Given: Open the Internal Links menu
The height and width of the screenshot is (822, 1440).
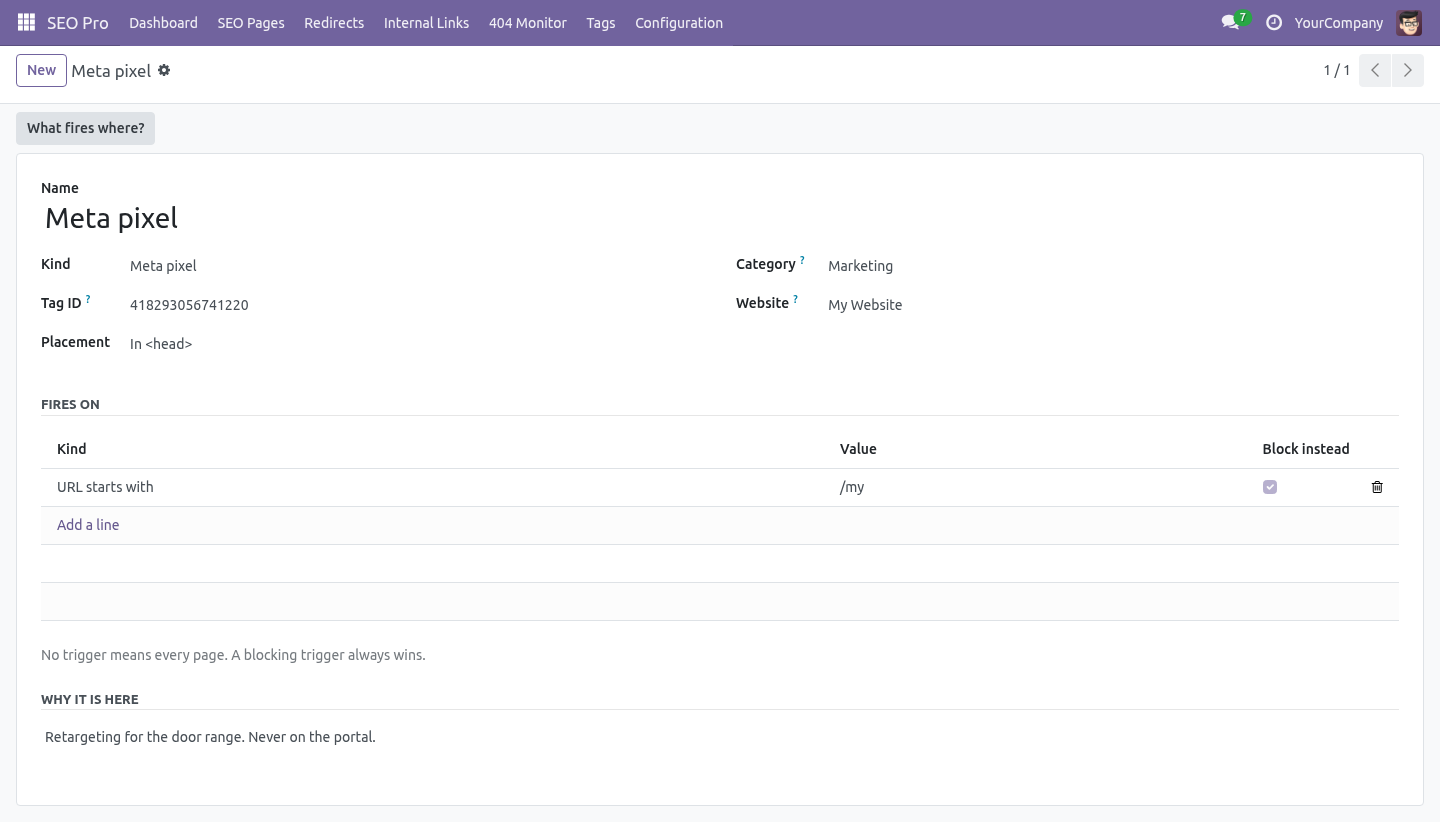Looking at the screenshot, I should [x=426, y=22].
